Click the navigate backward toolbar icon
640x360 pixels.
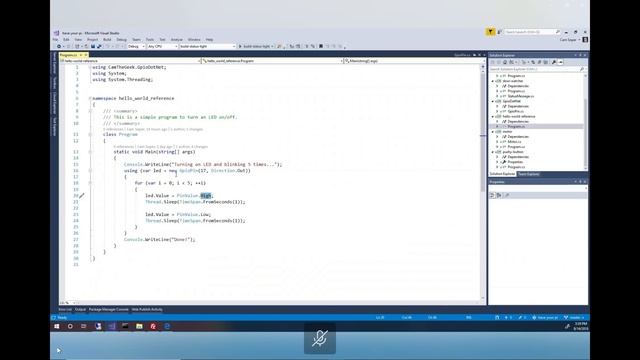click(59, 47)
